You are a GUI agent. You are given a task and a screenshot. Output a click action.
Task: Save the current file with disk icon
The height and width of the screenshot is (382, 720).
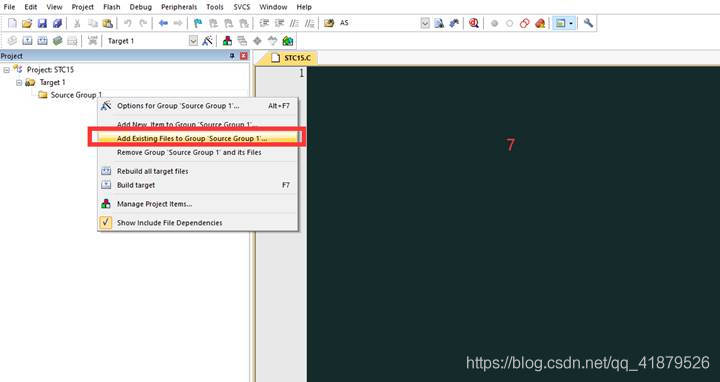42,23
